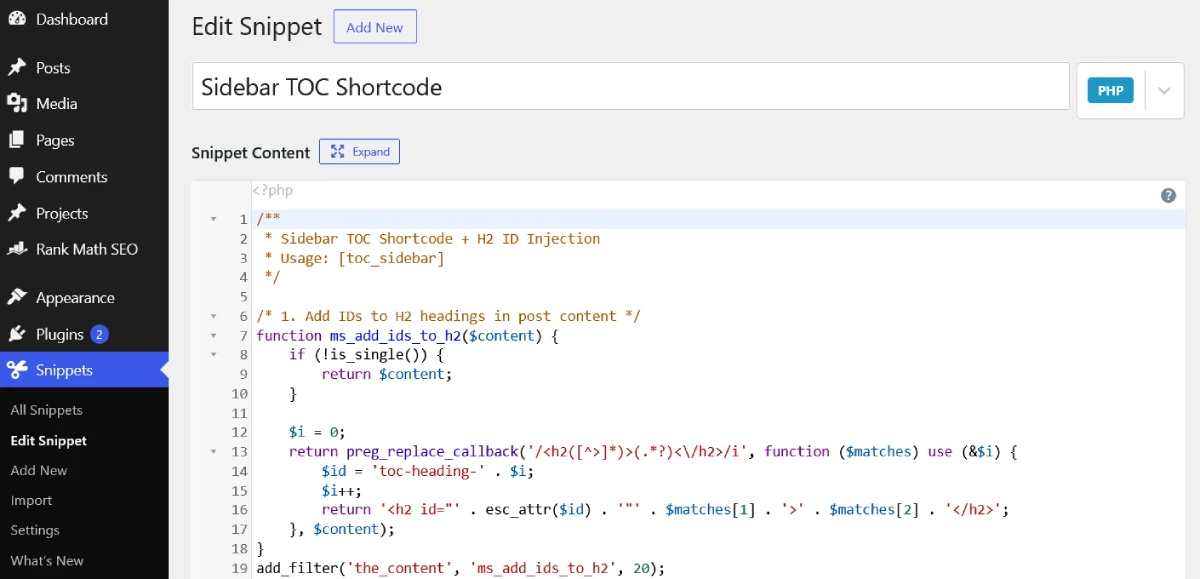Click the Rank Math SEO chart icon
This screenshot has width=1200, height=579.
(17, 249)
